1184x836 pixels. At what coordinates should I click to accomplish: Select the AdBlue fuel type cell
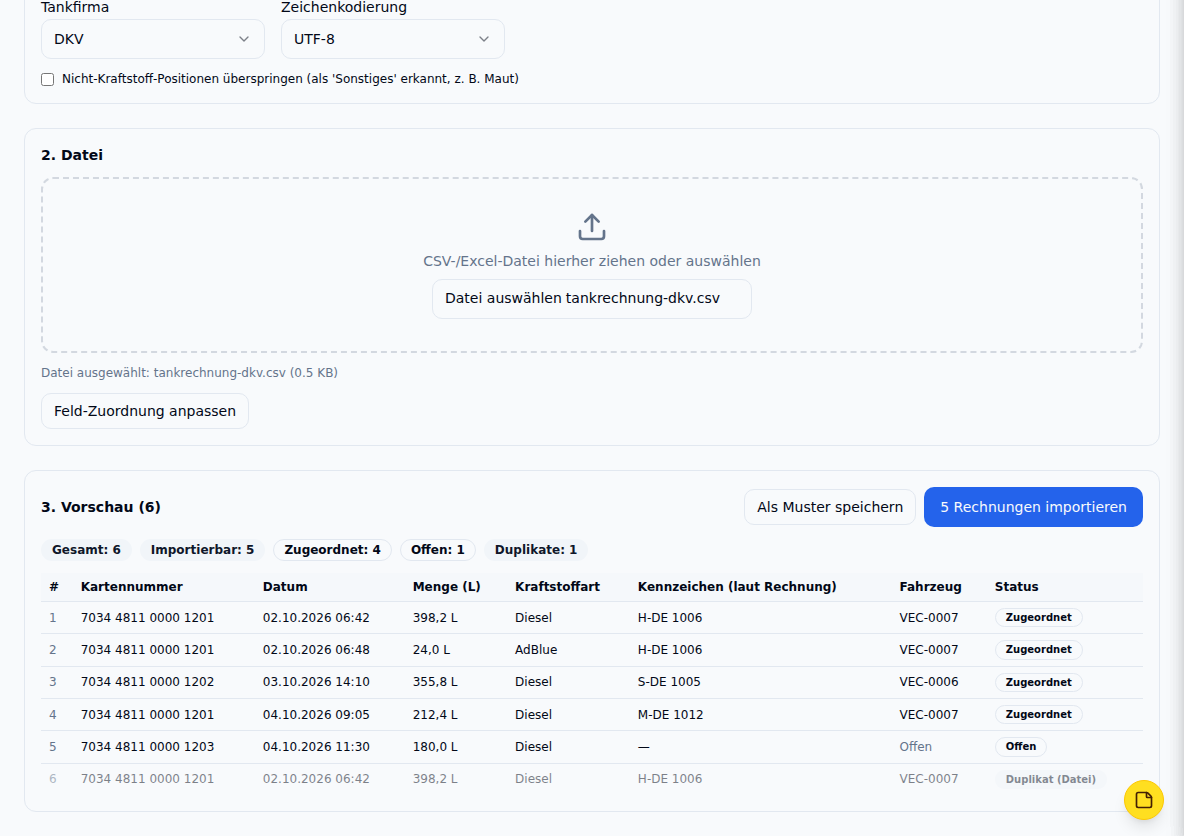536,649
